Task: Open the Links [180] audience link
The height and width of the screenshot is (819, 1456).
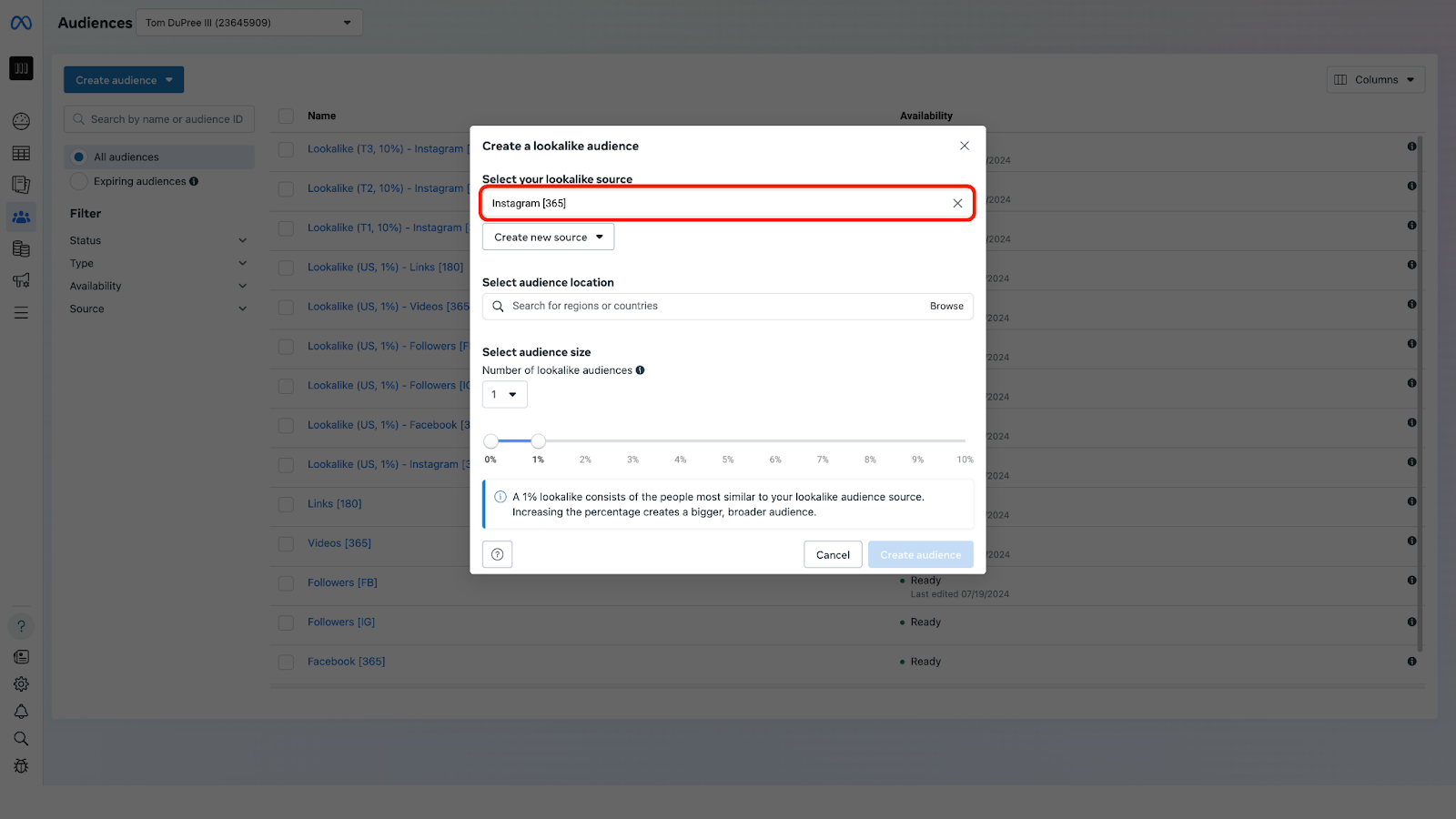Action: (334, 504)
